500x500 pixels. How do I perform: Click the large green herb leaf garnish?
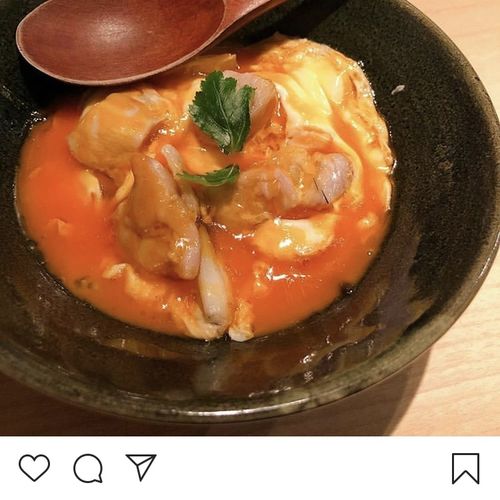tap(222, 111)
